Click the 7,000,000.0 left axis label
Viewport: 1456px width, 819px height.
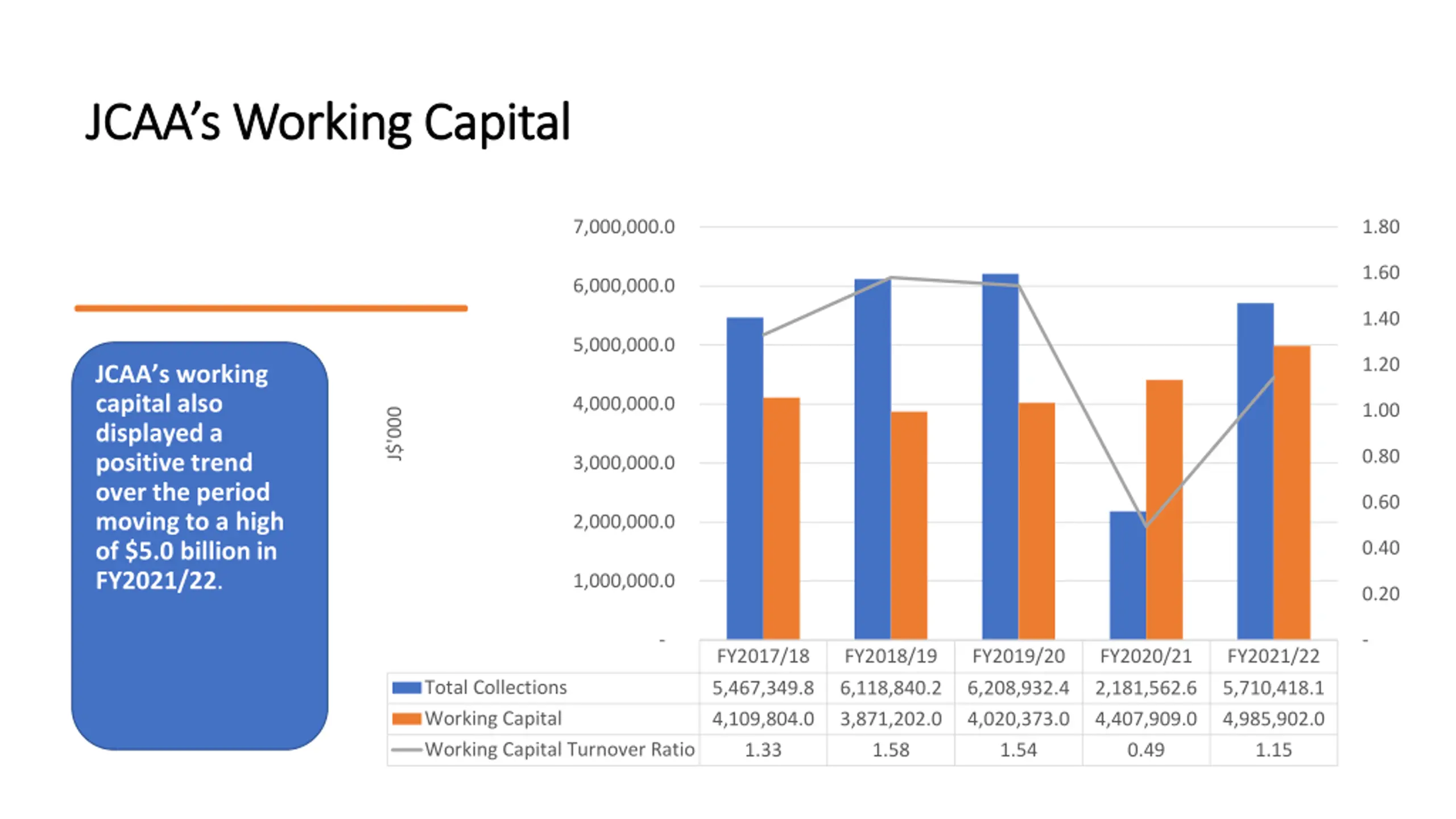pyautogui.click(x=624, y=227)
